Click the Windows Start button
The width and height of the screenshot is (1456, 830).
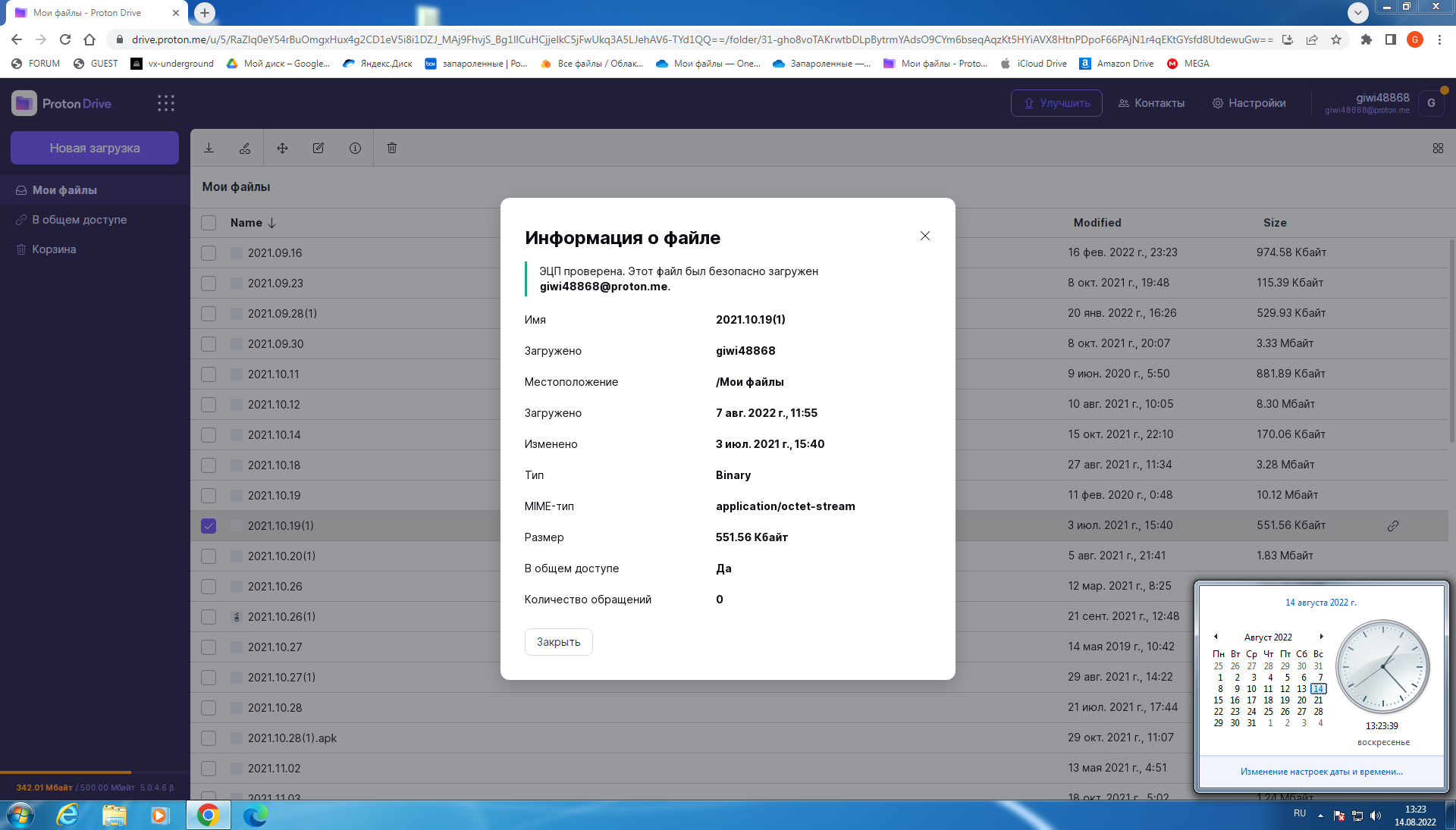click(20, 815)
